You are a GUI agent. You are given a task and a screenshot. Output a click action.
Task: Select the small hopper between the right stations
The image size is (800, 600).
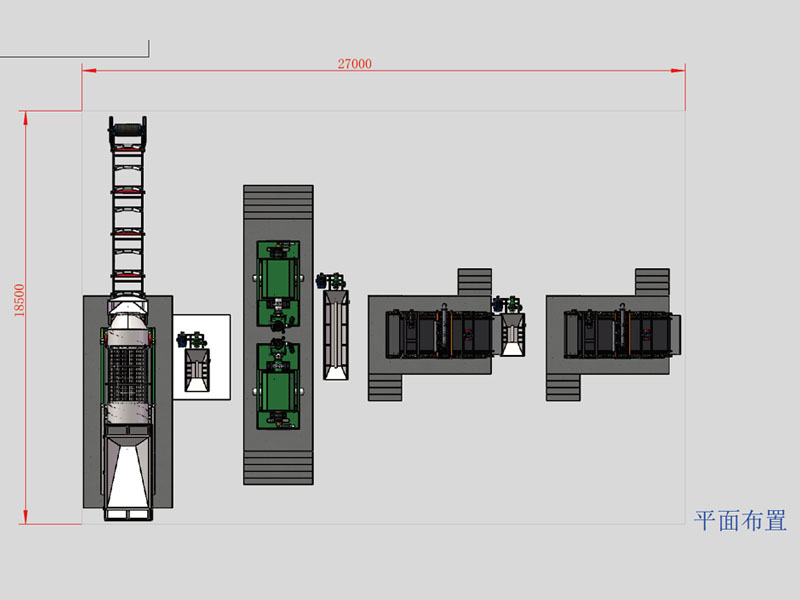click(x=513, y=333)
